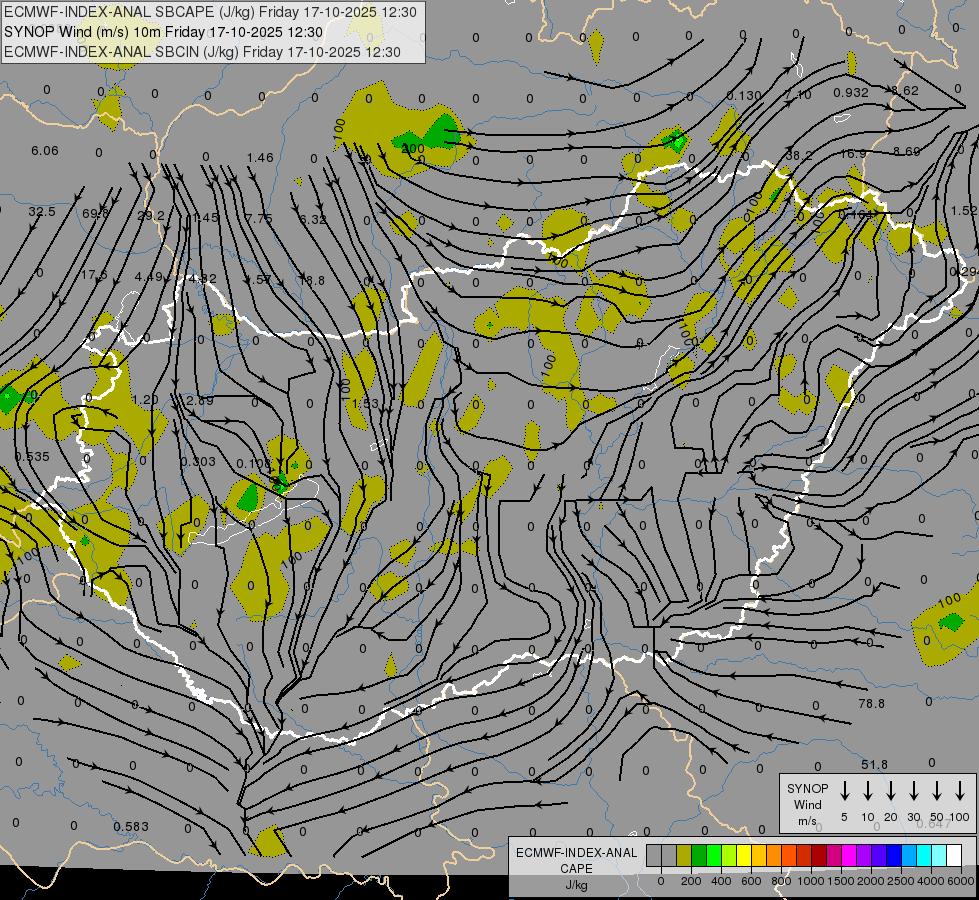Viewport: 979px width, 900px height.
Task: Click the map value 8.62
Action: 905,91
